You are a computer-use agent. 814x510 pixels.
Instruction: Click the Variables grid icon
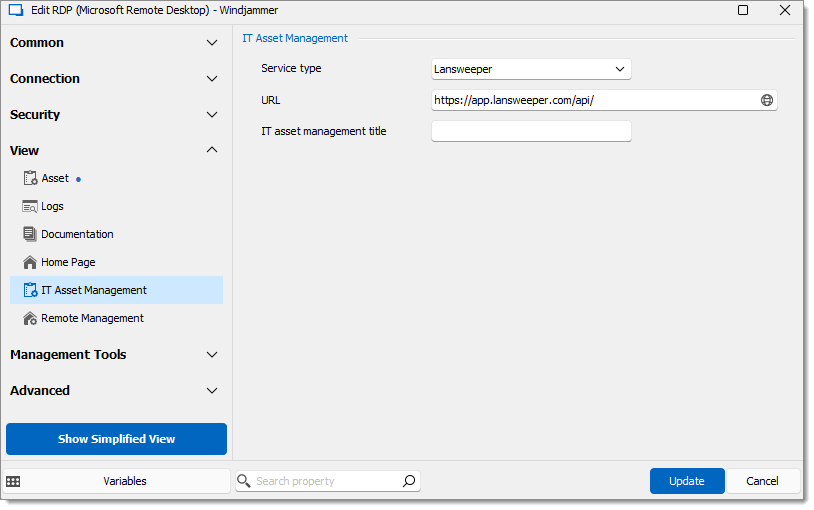pyautogui.click(x=13, y=481)
